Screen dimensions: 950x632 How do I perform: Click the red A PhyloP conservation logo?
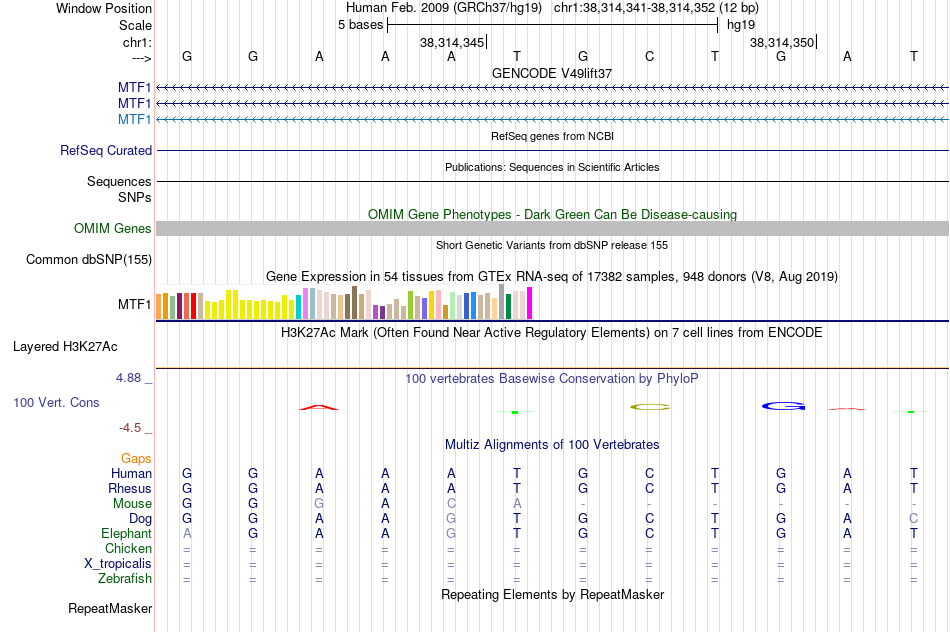click(x=319, y=407)
